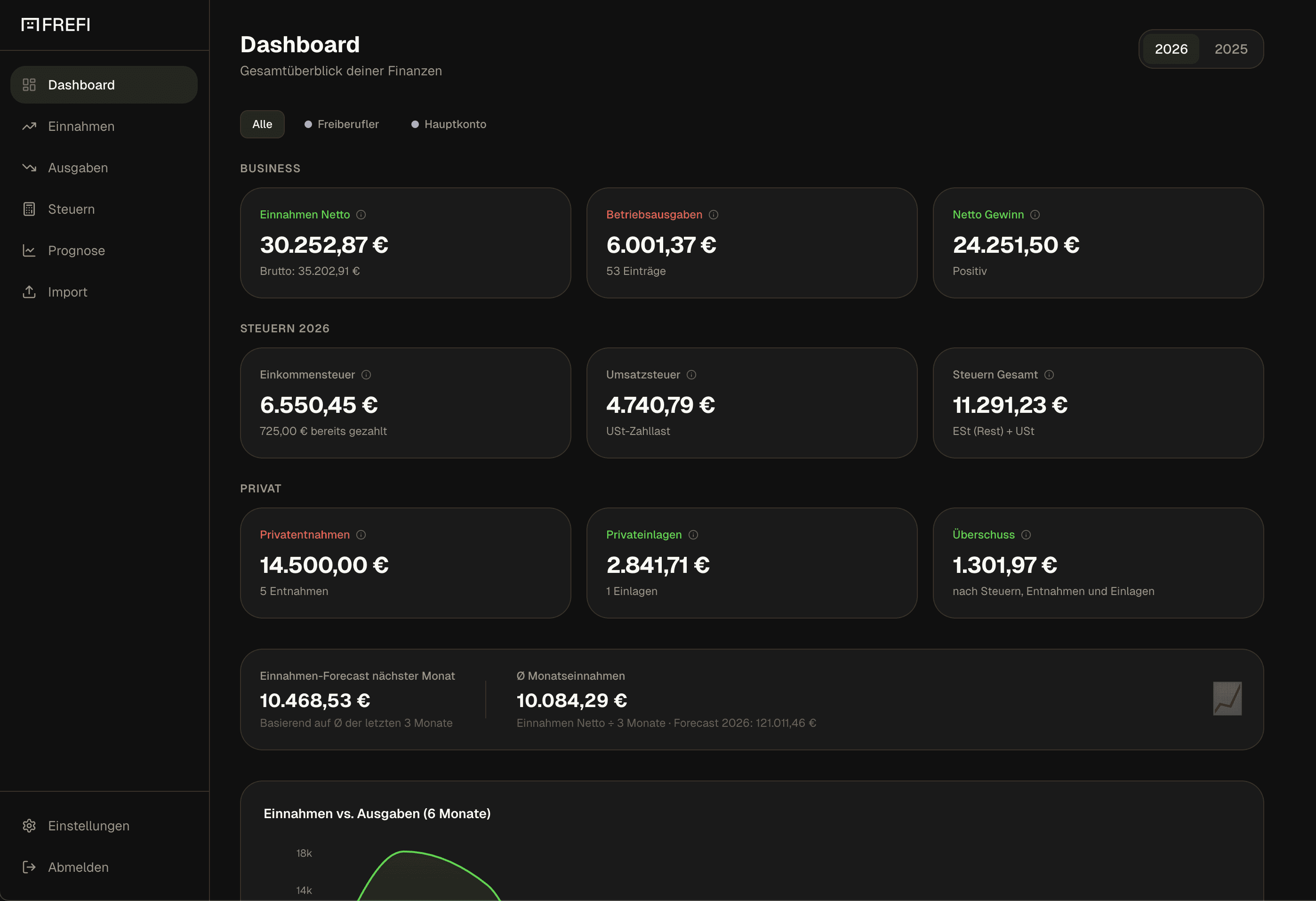Click info icon next to Steuern Gesamt
1316x901 pixels.
[1049, 375]
